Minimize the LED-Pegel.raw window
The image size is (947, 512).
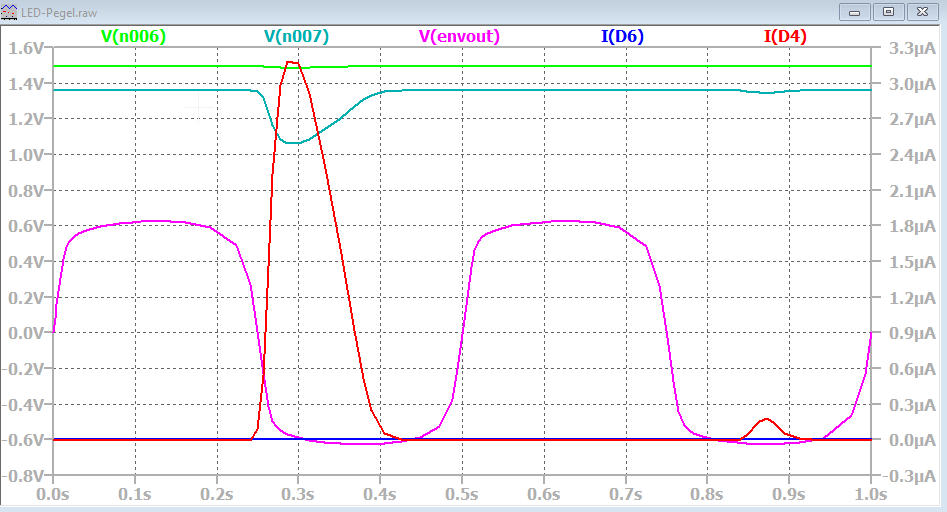(x=855, y=12)
